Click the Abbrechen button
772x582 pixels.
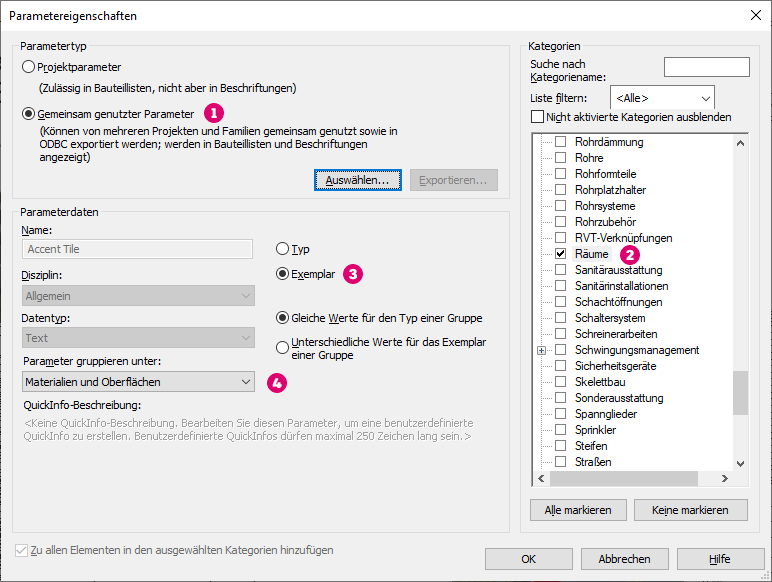[x=625, y=558]
